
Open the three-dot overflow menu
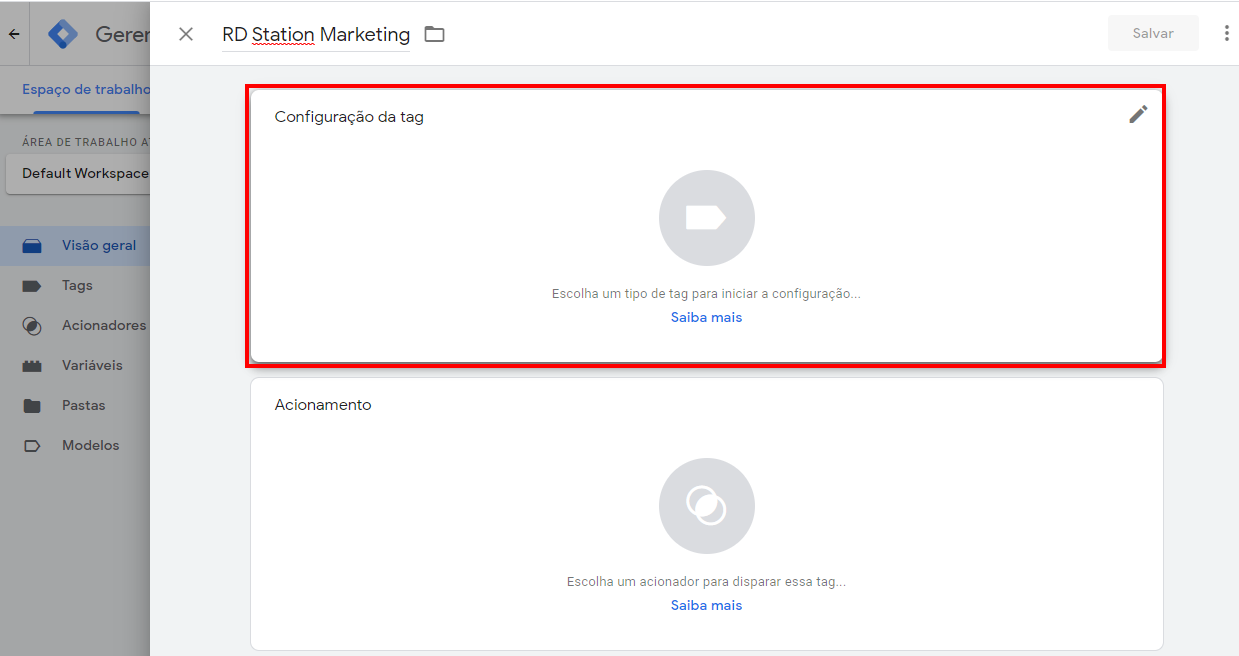tap(1227, 32)
